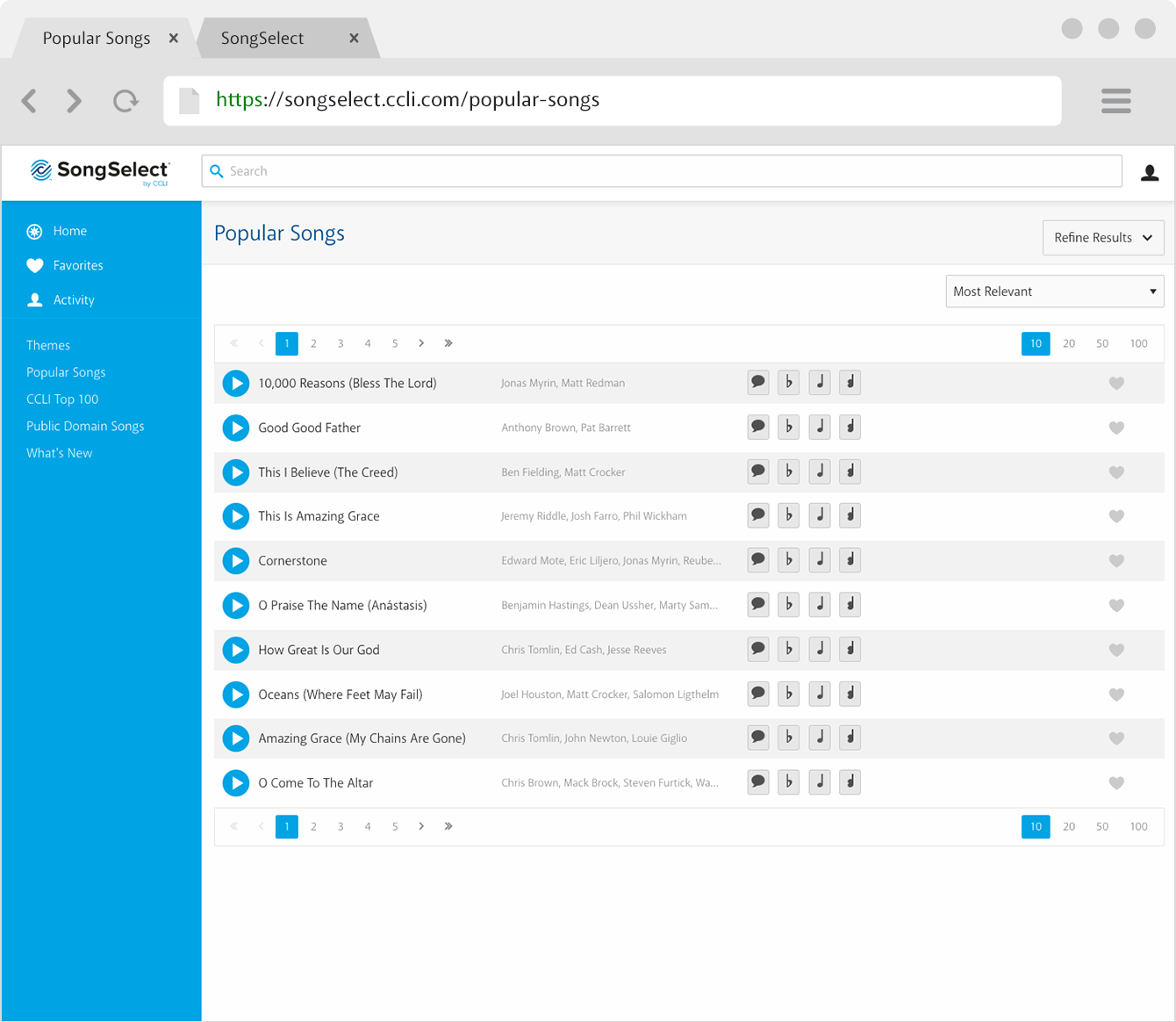Open lyrics icon for Amazing Grace (My Chains Are Gone)
The width and height of the screenshot is (1176, 1022).
click(758, 738)
